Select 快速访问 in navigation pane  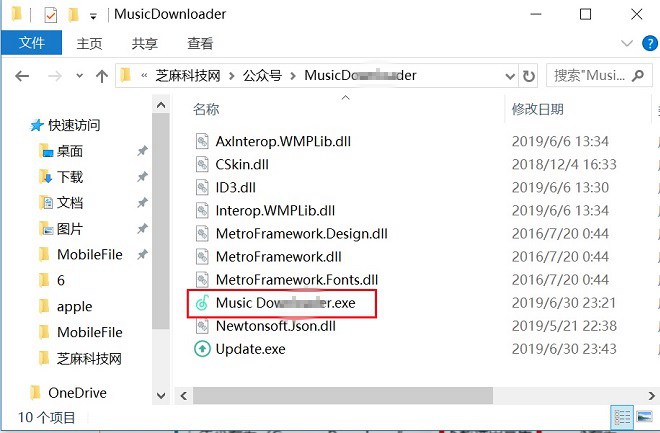(x=74, y=125)
